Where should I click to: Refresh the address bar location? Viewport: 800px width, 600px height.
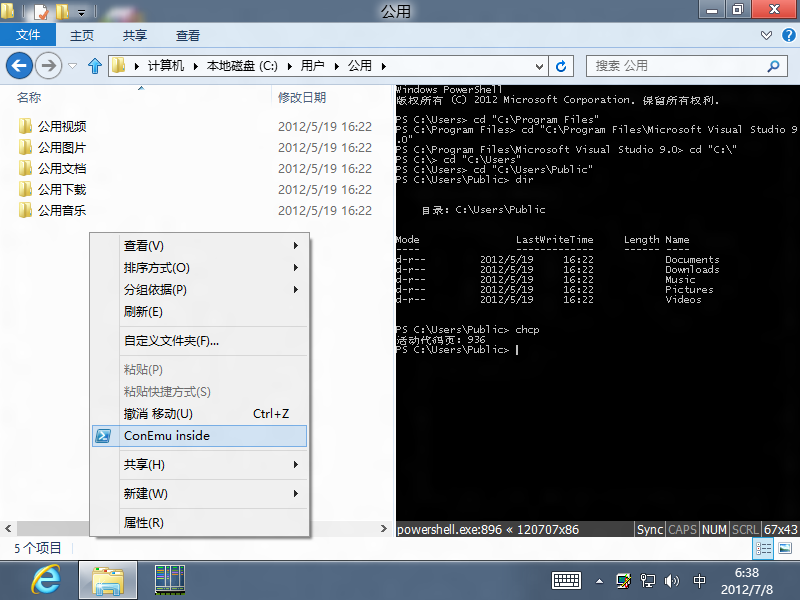(561, 66)
